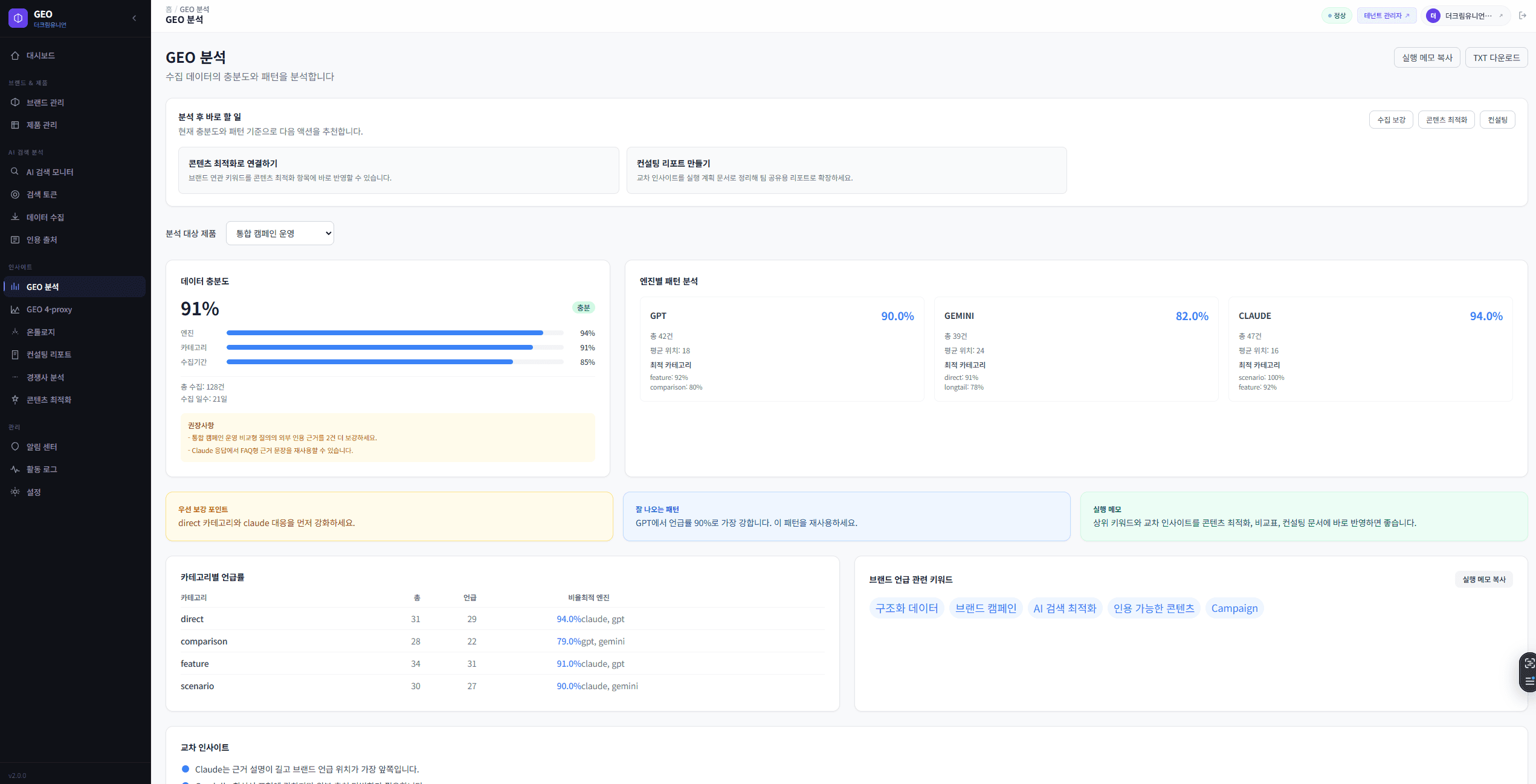Click the Campaign keyword tag
Image resolution: width=1536 pixels, height=784 pixels.
point(1234,608)
